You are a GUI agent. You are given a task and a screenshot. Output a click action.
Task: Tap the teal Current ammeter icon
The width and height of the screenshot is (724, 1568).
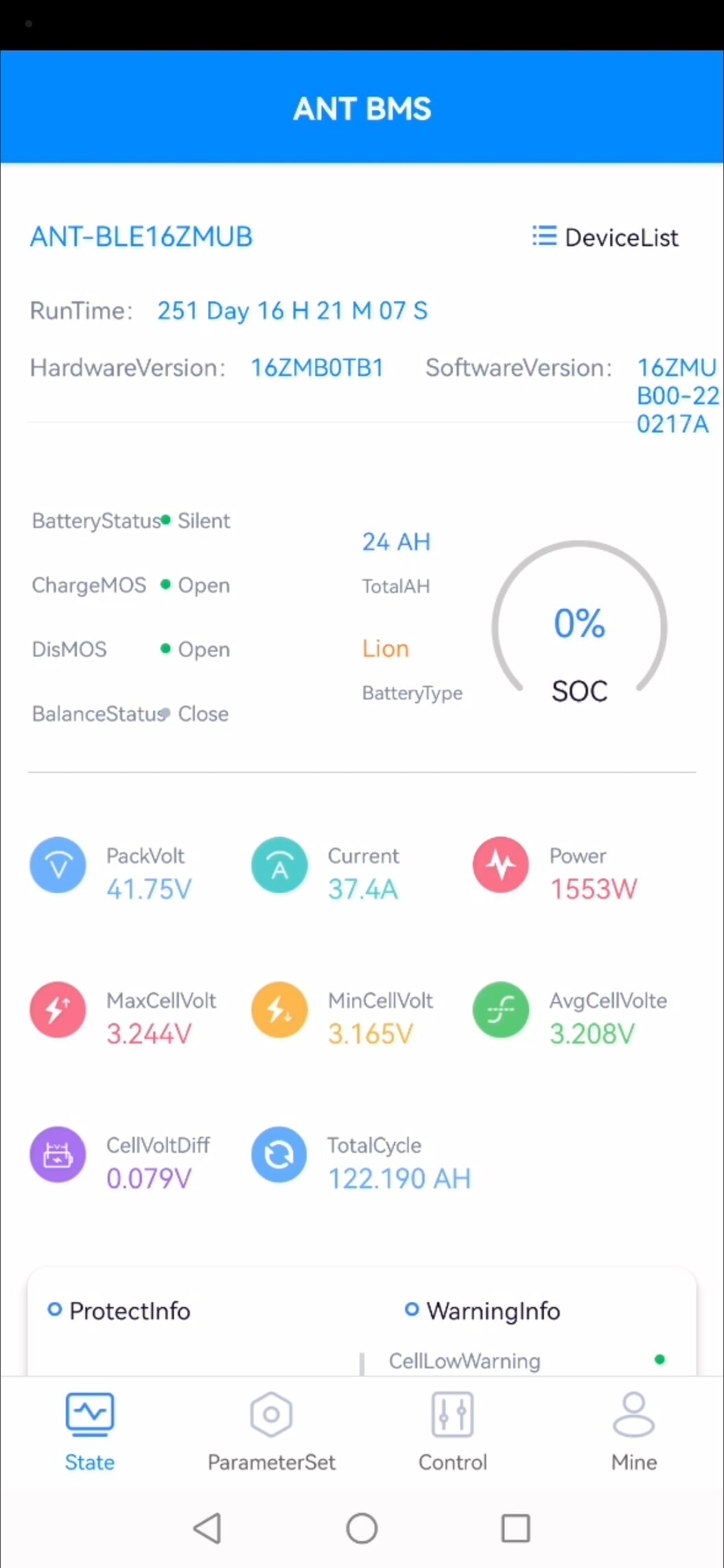[x=279, y=866]
